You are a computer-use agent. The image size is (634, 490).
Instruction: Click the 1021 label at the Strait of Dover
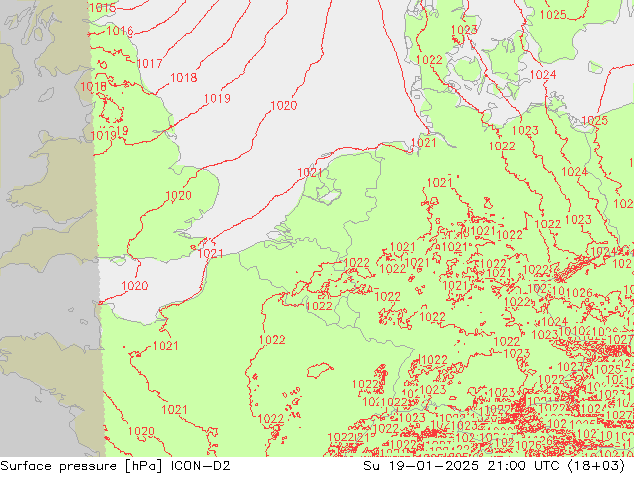(x=210, y=253)
